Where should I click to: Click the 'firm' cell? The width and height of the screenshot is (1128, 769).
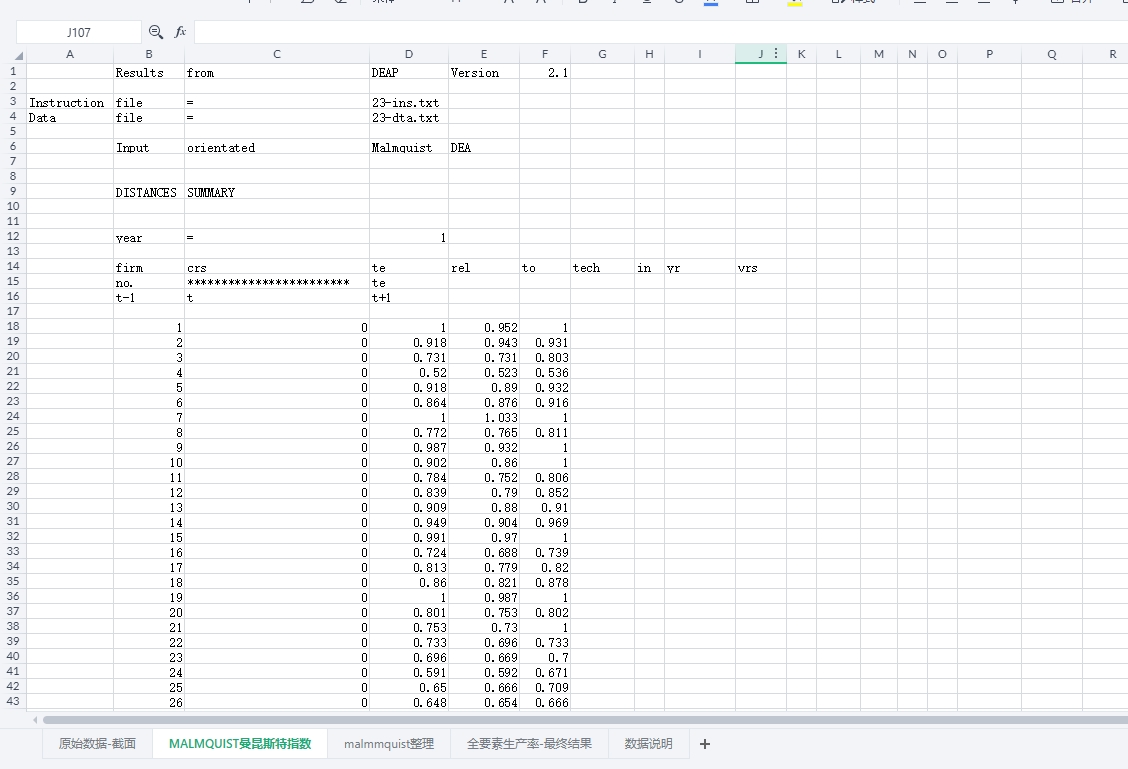pyautogui.click(x=149, y=268)
